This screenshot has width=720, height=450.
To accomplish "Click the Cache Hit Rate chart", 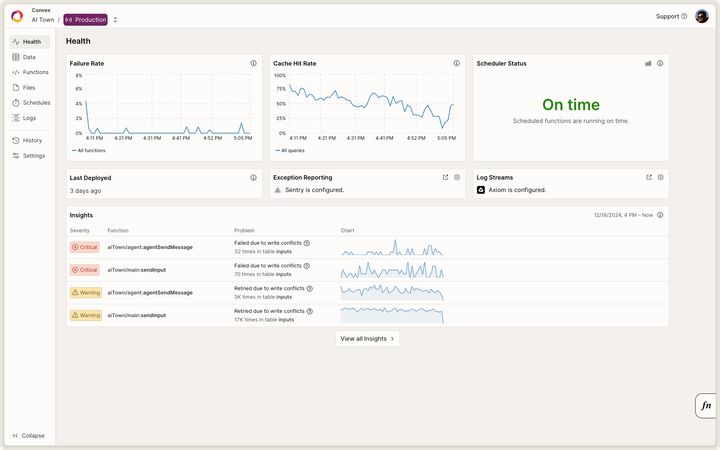I will click(367, 107).
